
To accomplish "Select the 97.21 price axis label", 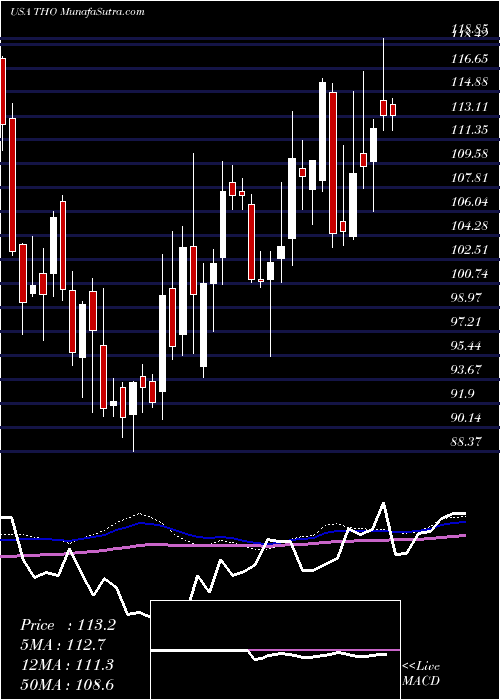I will 467,322.
